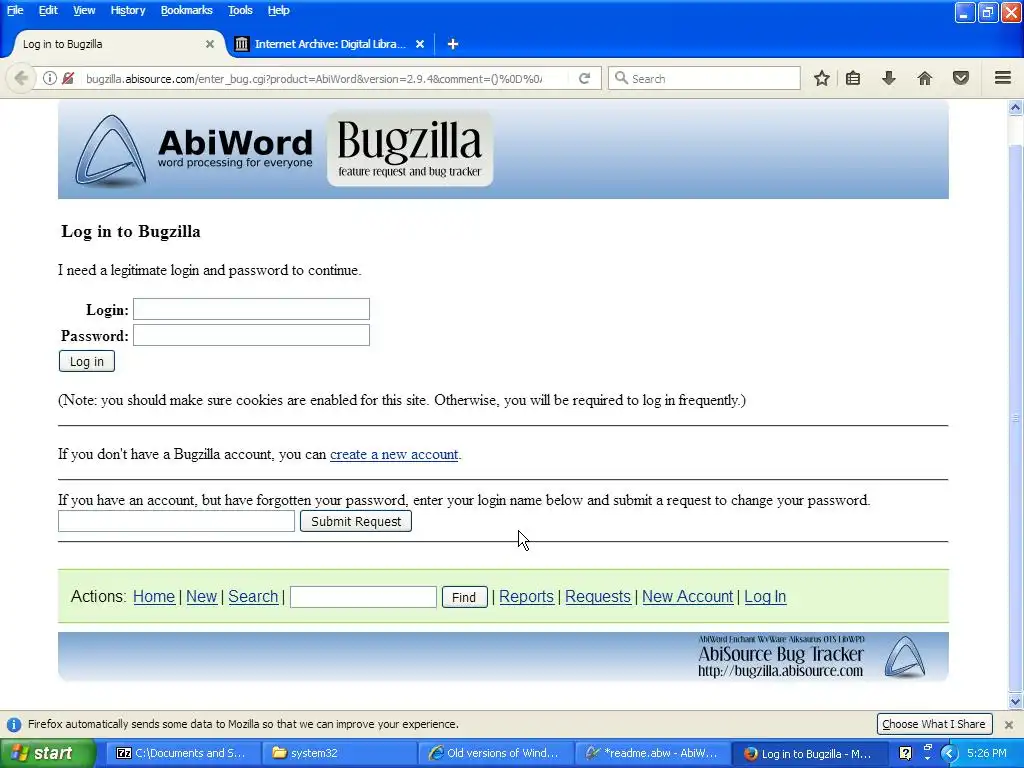Click the Submit Request button
The height and width of the screenshot is (768, 1024).
tap(356, 521)
